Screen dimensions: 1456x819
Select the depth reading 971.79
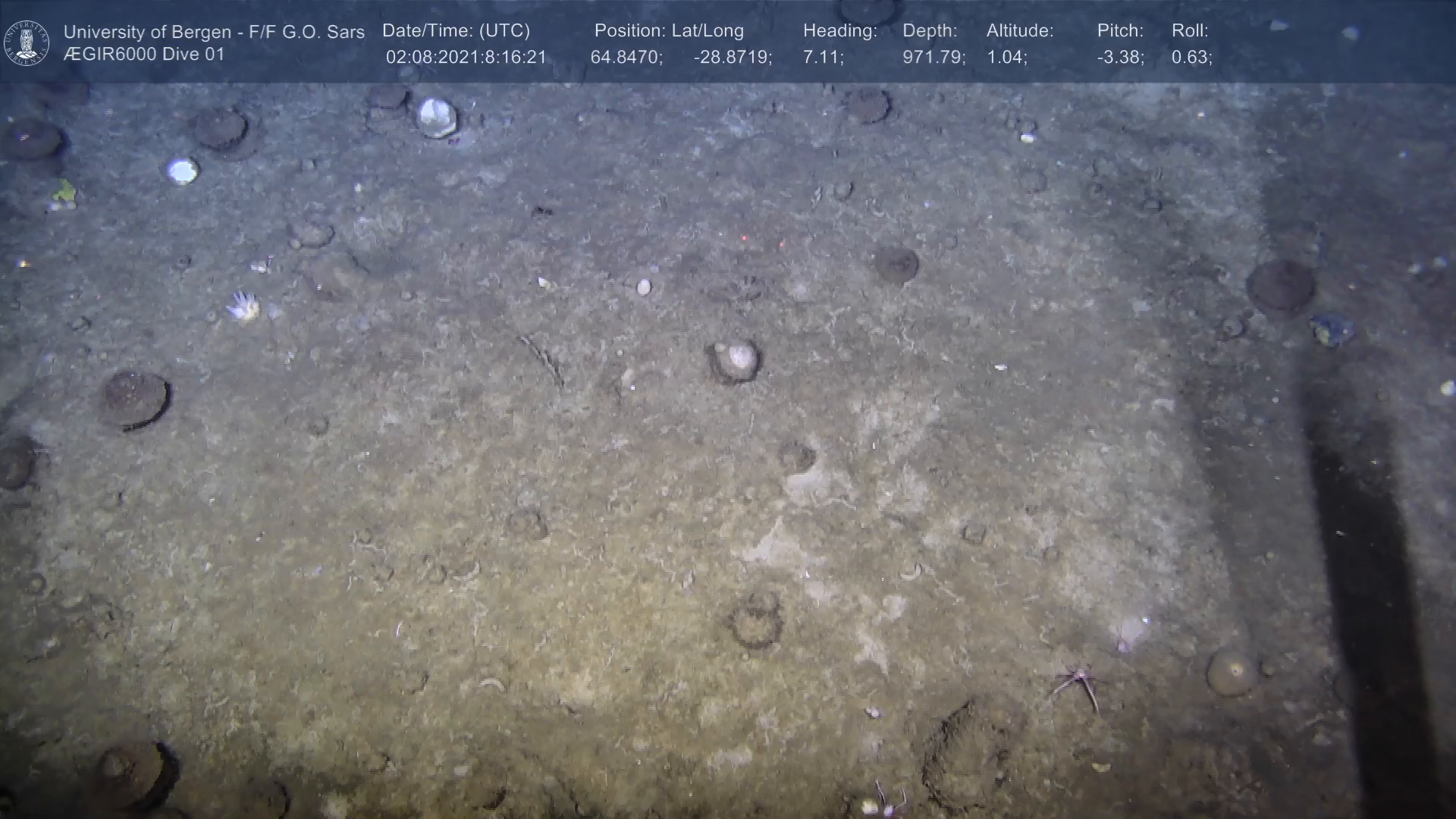(933, 58)
